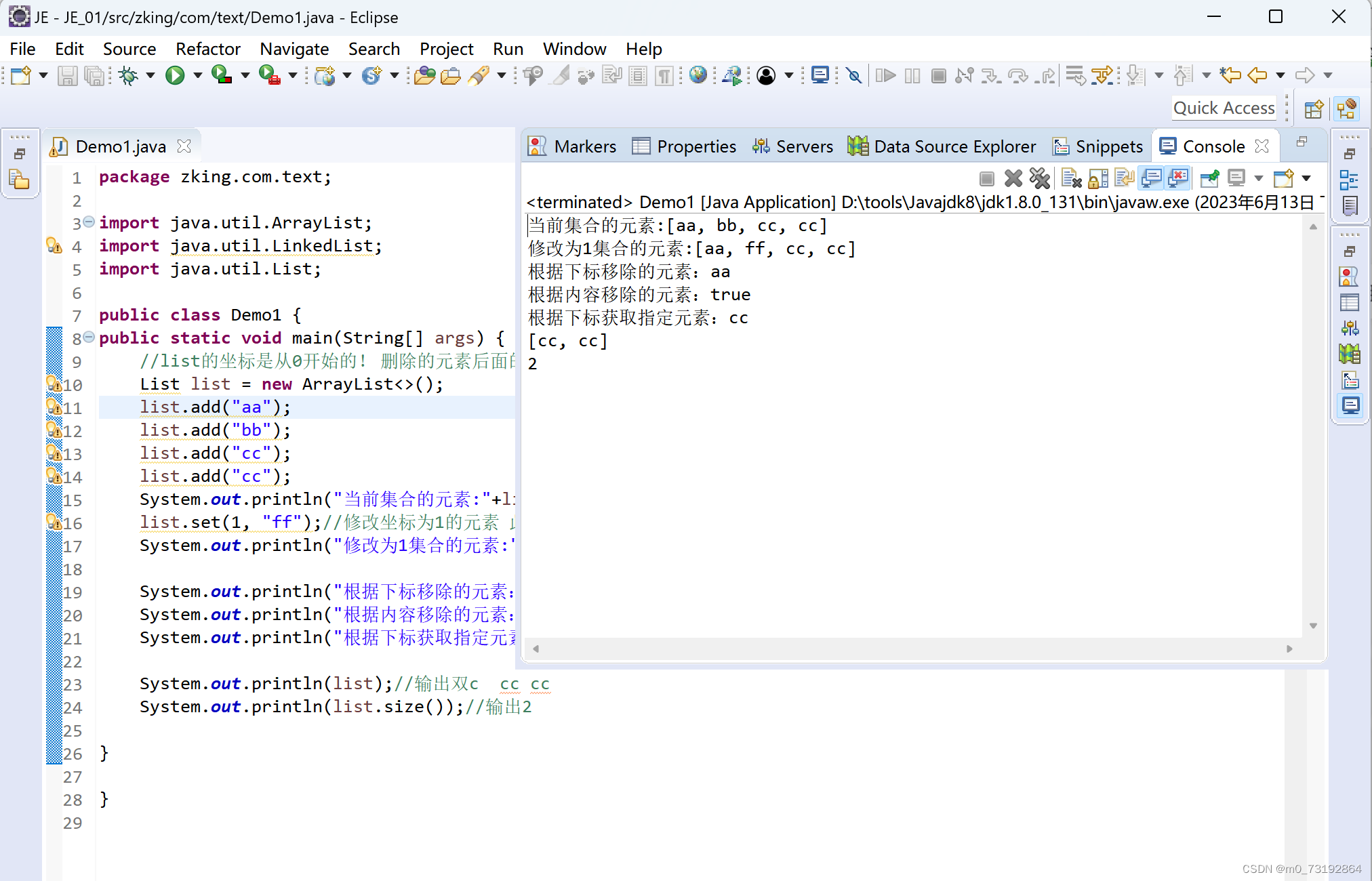
Task: Click the warning marker on line 16
Action: [54, 522]
